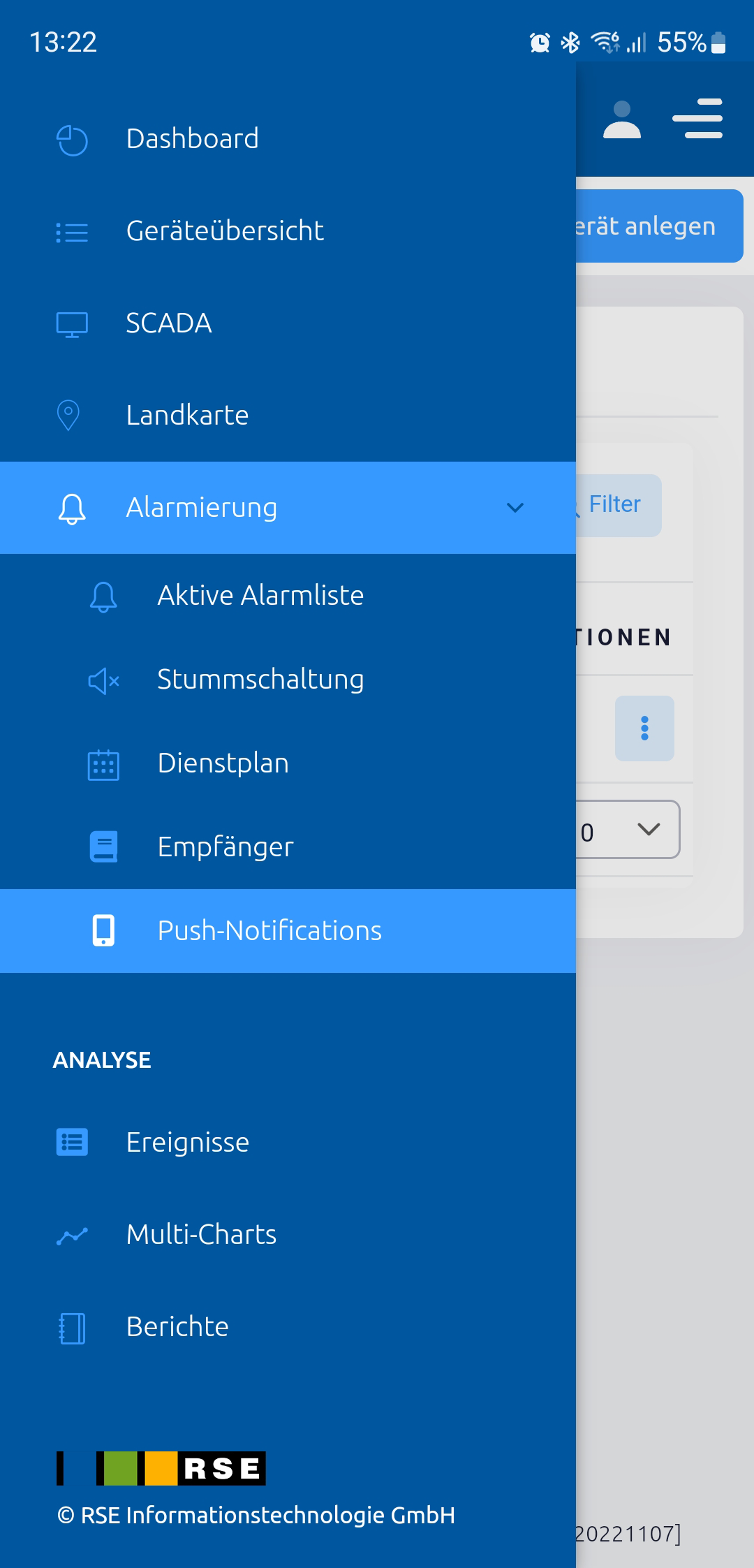Select the SCADA monitor icon

(x=72, y=325)
